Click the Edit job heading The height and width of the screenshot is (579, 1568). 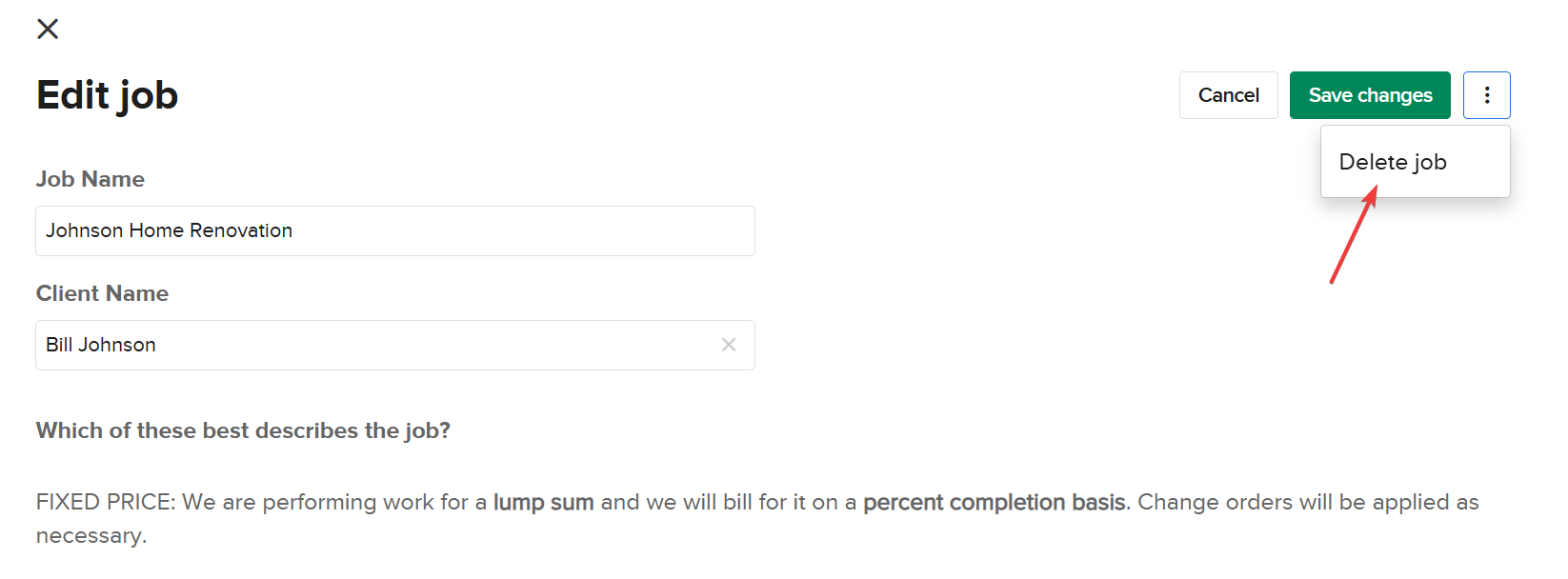click(x=107, y=95)
